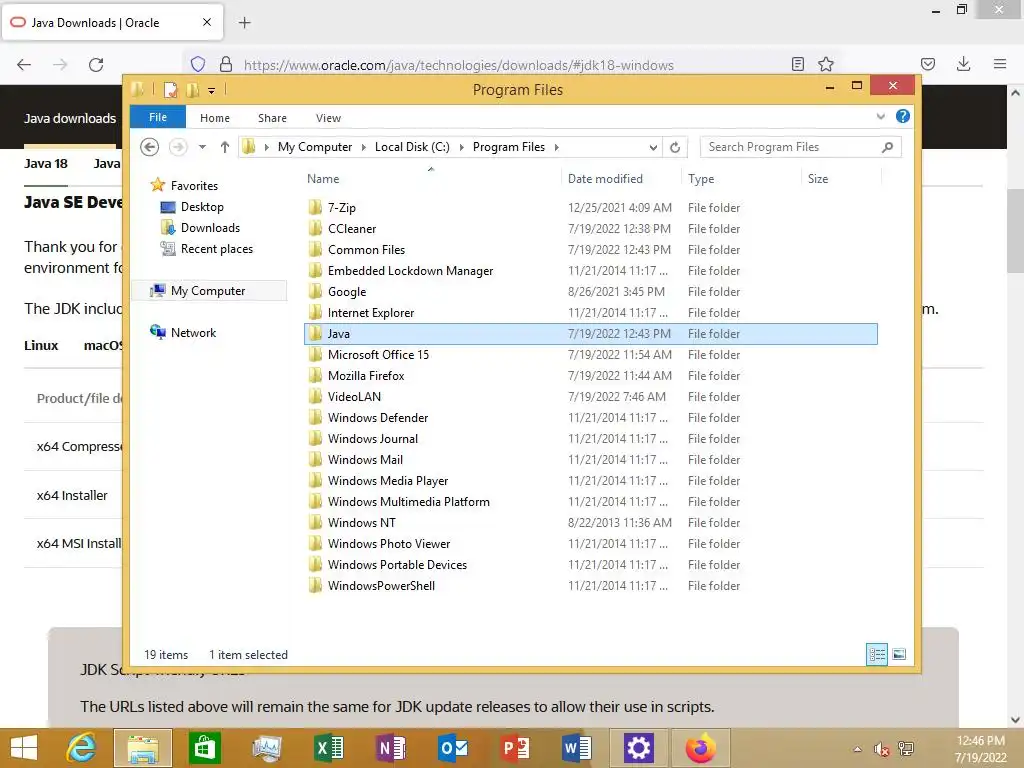Switch to large icons view layout
Screen dimensions: 1024x768
point(899,654)
